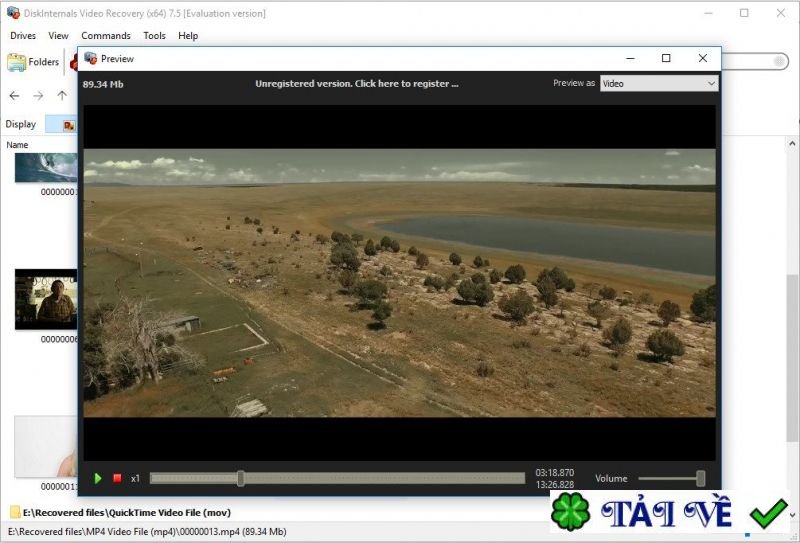This screenshot has width=800, height=543.
Task: Click the Preview window title icon
Action: [x=90, y=58]
